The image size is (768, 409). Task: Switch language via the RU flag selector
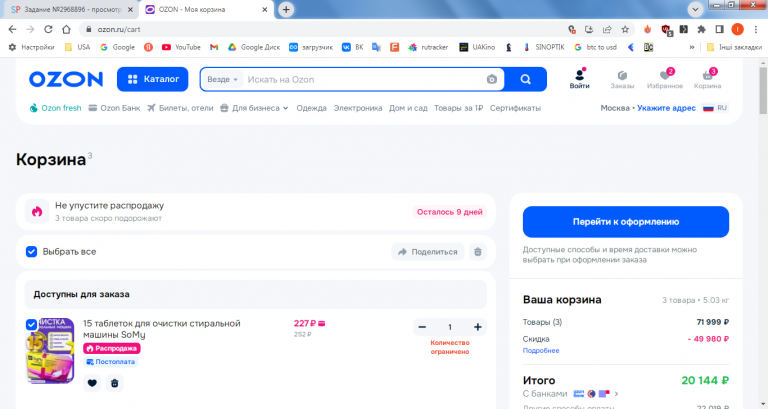[715, 108]
